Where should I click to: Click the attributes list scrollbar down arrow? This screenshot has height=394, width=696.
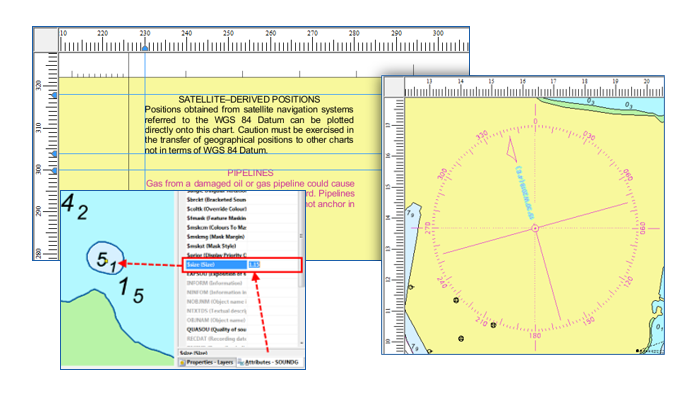point(302,343)
